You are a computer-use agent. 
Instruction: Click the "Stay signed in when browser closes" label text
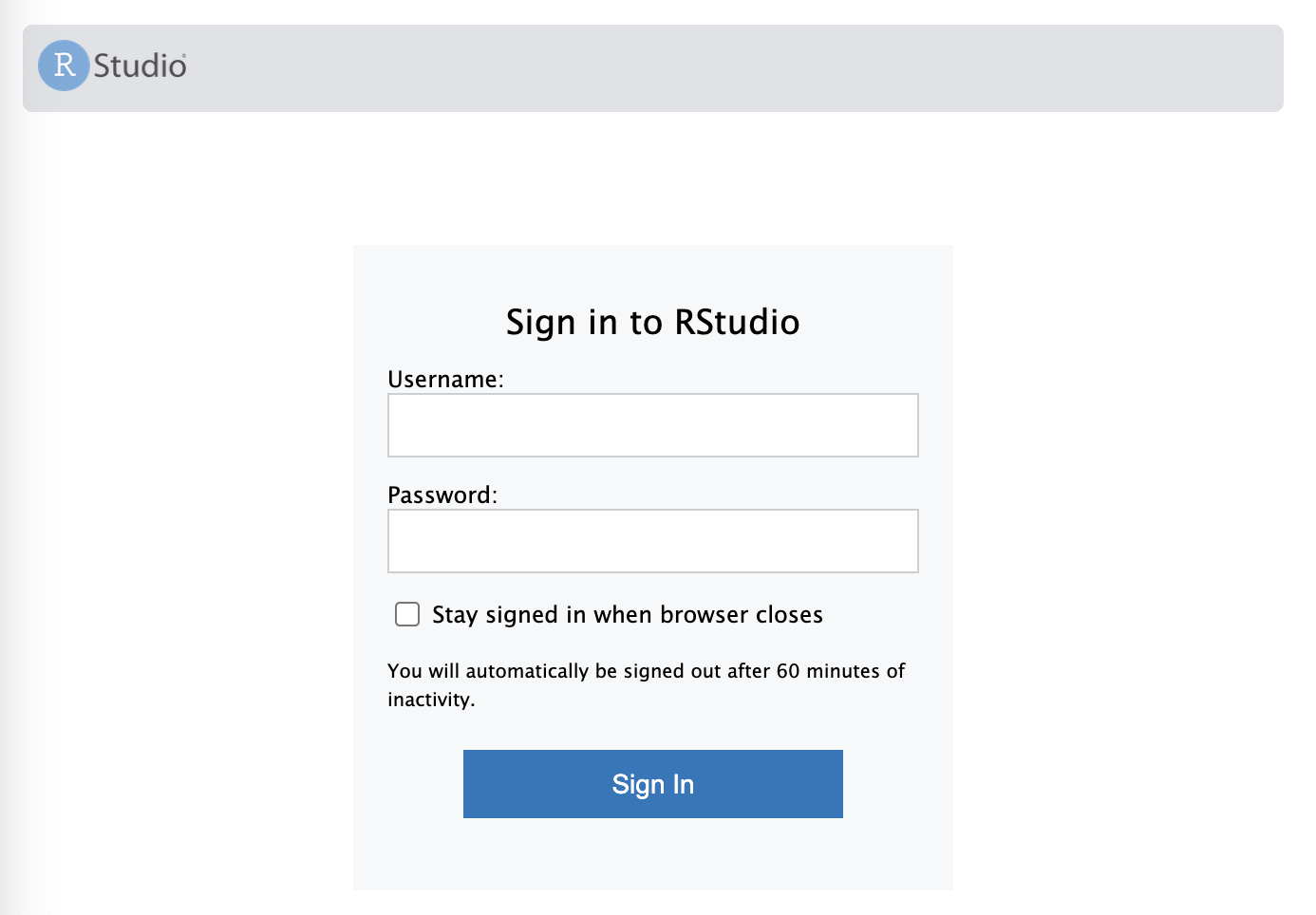coord(627,615)
